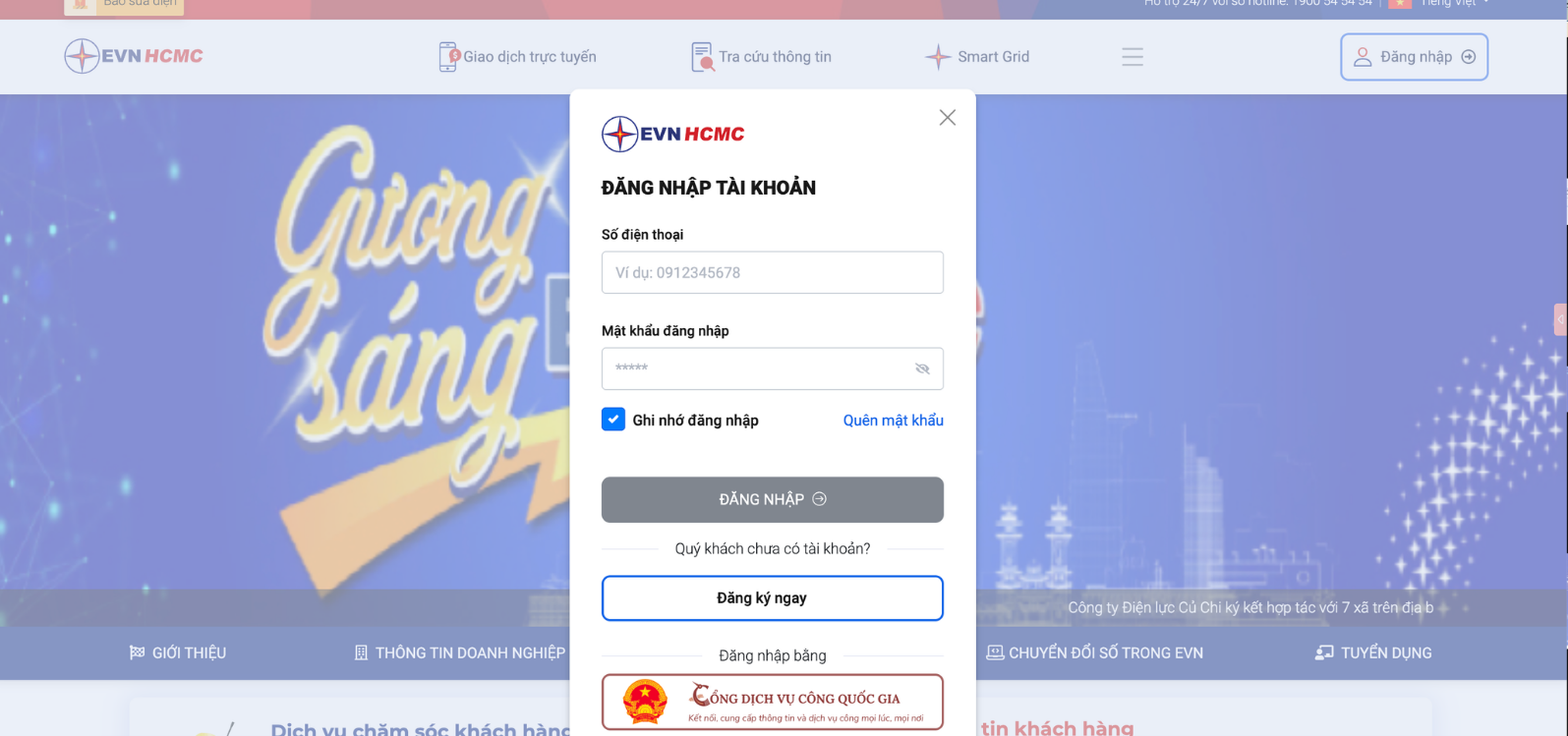Click the EVN HCMC logo inside login dialog
The width and height of the screenshot is (1568, 736).
coord(673,134)
